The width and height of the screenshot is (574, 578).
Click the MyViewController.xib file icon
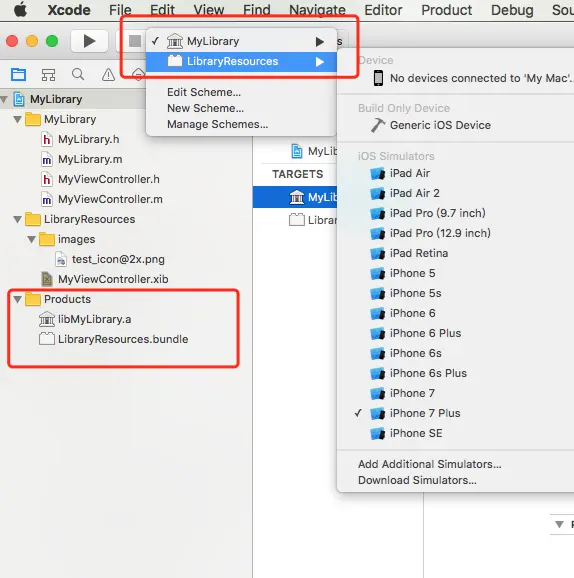pyautogui.click(x=47, y=279)
